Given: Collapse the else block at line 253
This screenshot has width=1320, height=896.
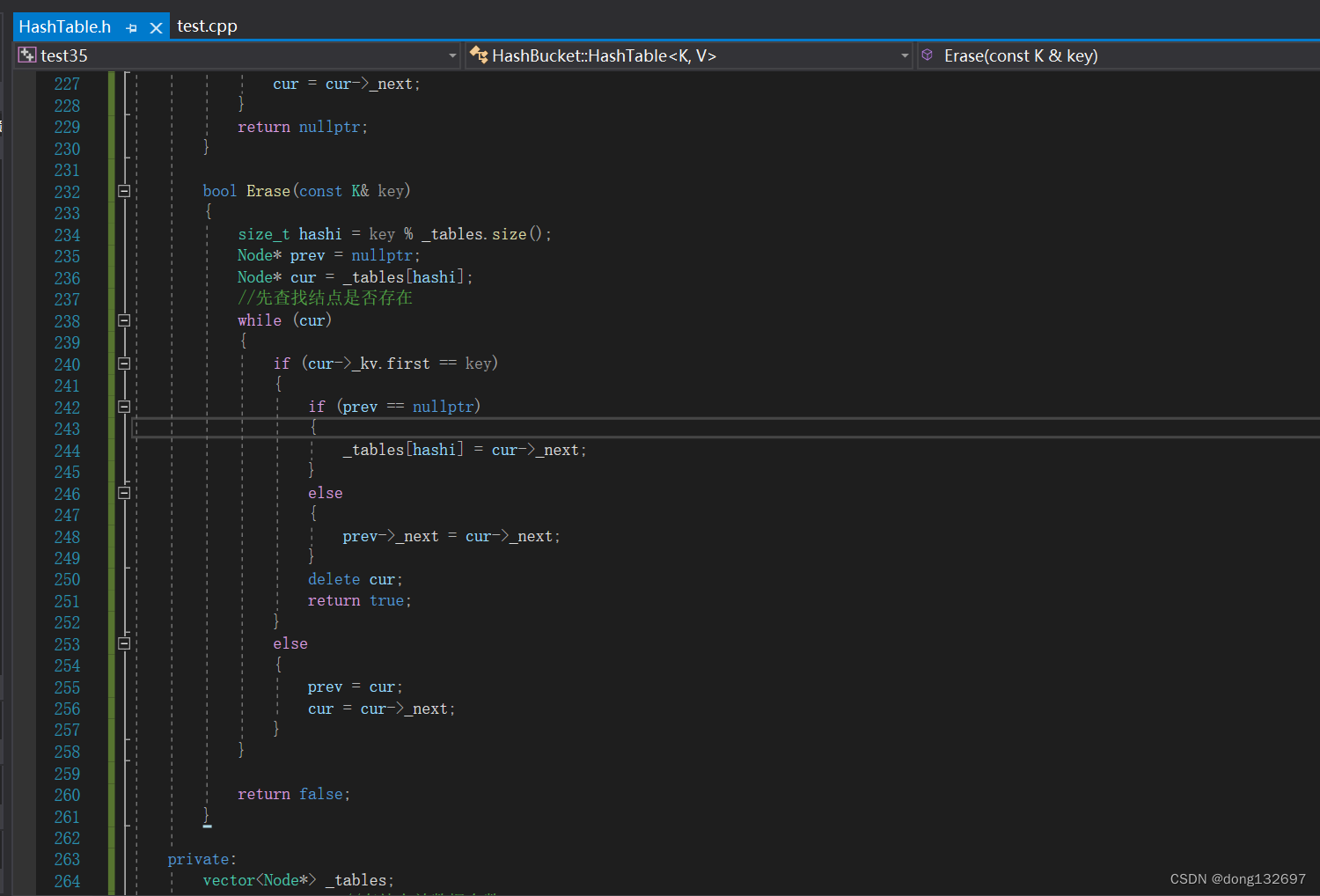Looking at the screenshot, I should (x=124, y=643).
